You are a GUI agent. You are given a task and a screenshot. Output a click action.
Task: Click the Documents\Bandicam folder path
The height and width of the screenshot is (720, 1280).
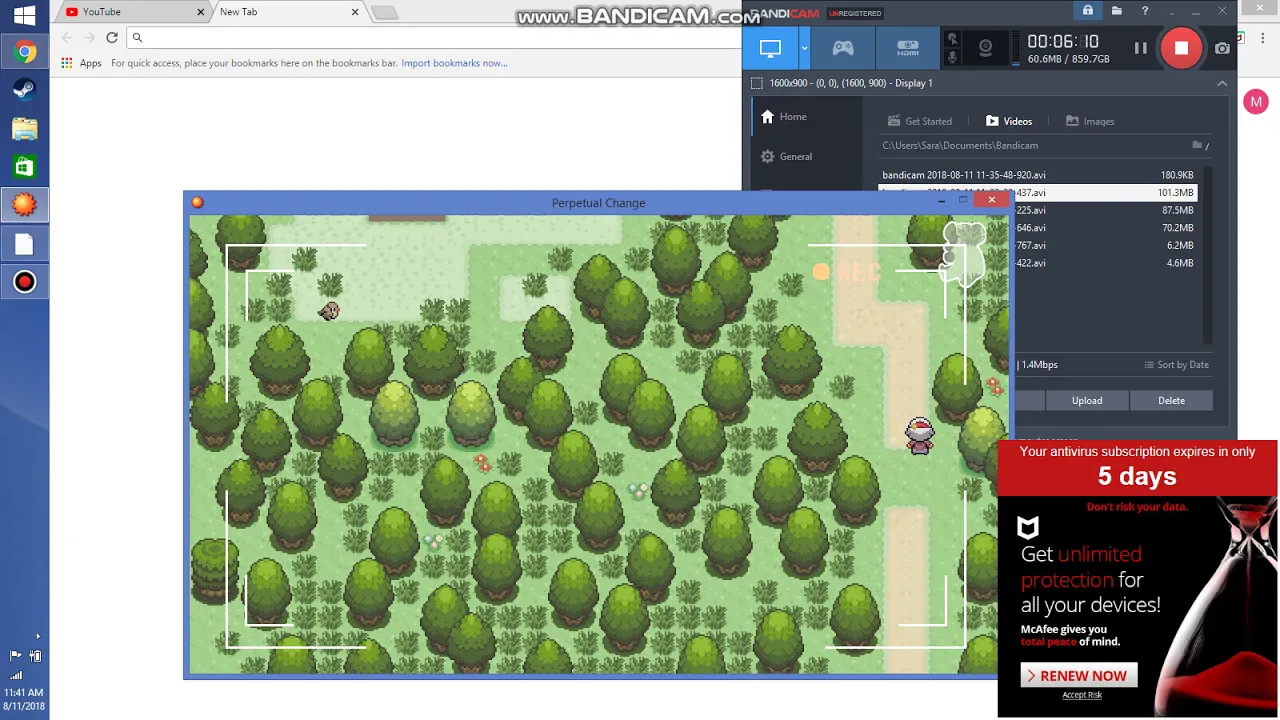(960, 146)
